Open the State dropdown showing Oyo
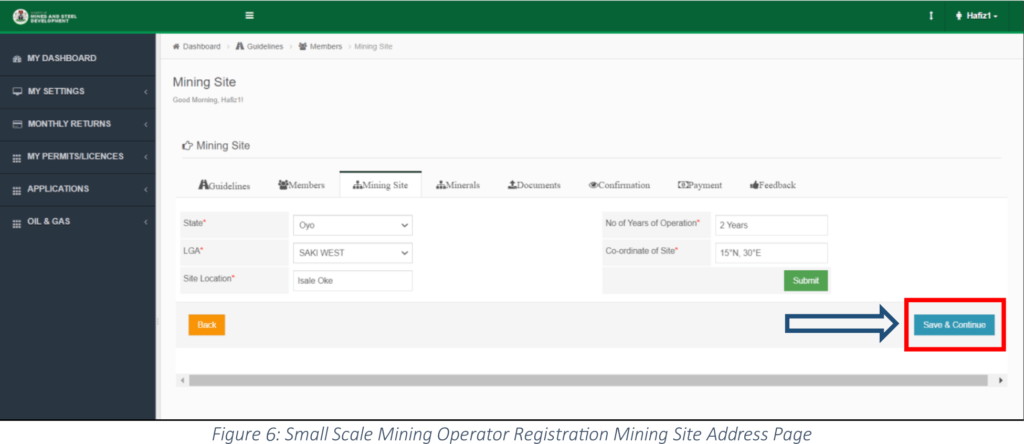The image size is (1024, 444). 352,226
